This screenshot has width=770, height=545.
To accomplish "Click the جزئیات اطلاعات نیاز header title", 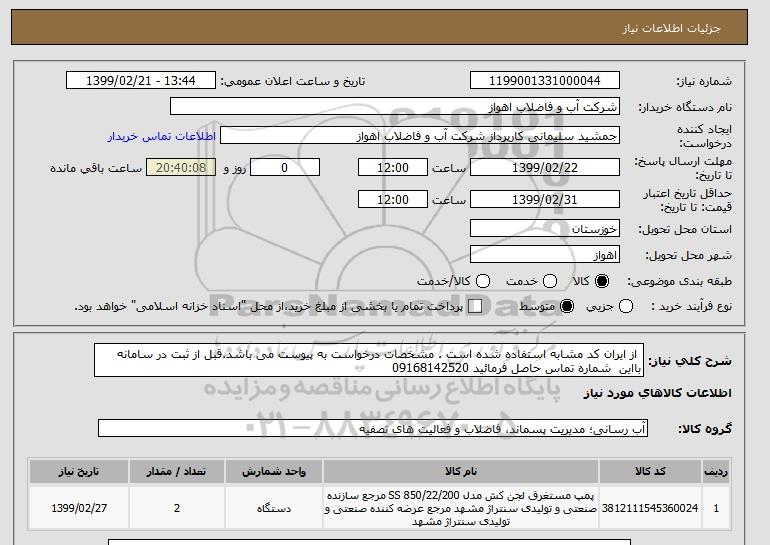I will [671, 28].
